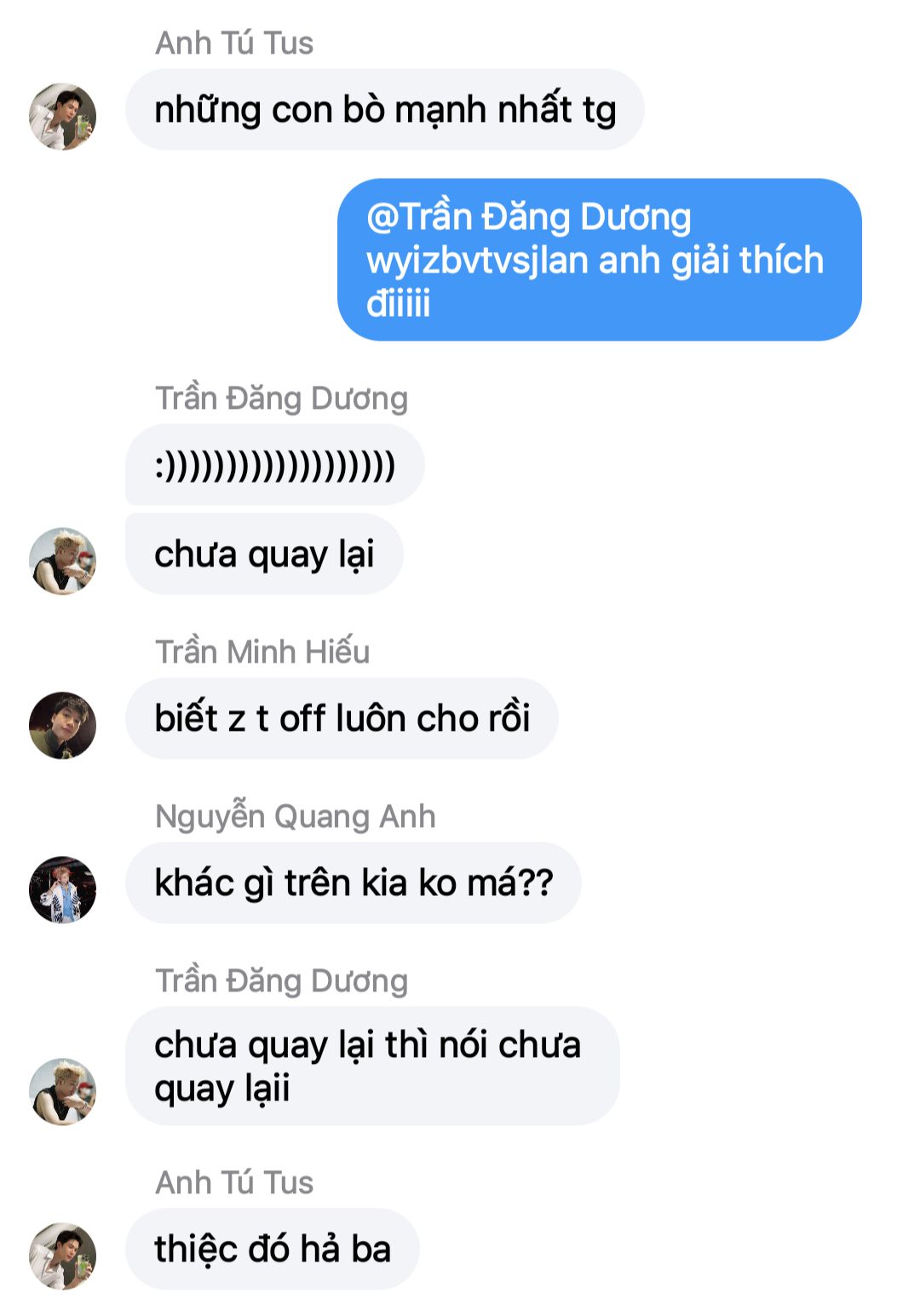The height and width of the screenshot is (1316, 920).
Task: Open Trần Đăng Dương avatar beside two-line message
Action: coord(62,1091)
